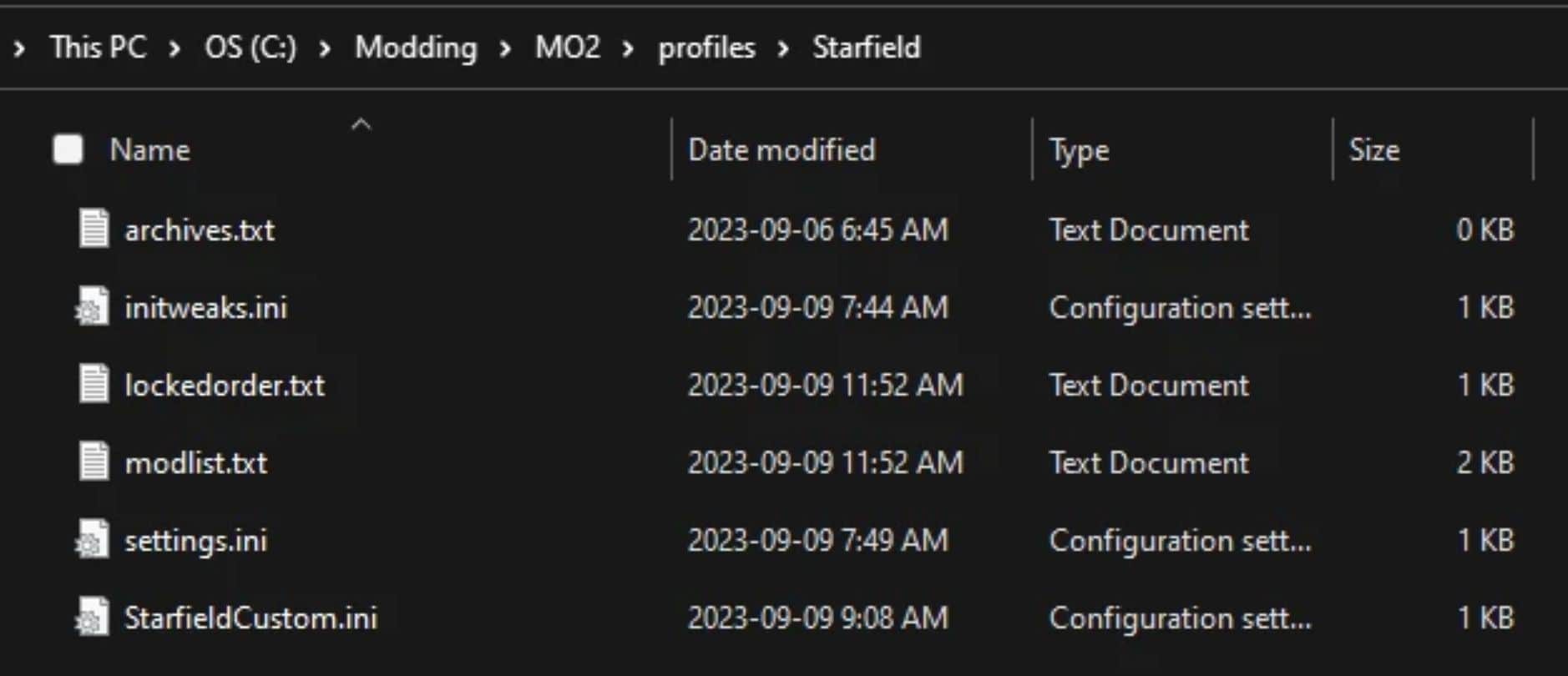
Task: Click the initweaks.ini configuration file icon
Action: point(93,307)
